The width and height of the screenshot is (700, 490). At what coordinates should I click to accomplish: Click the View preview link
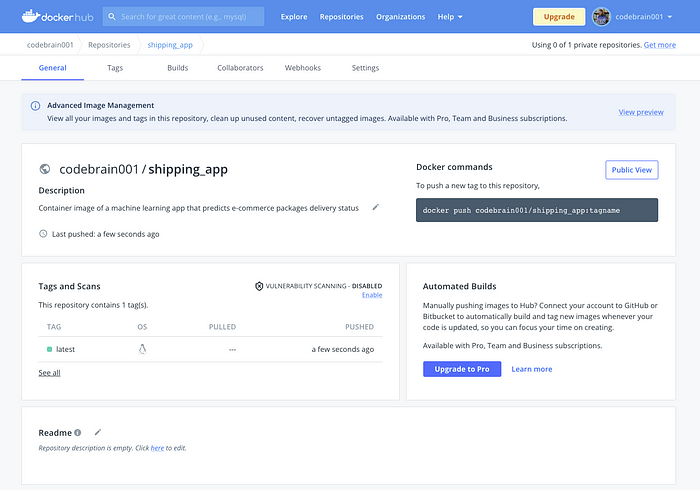tap(641, 112)
